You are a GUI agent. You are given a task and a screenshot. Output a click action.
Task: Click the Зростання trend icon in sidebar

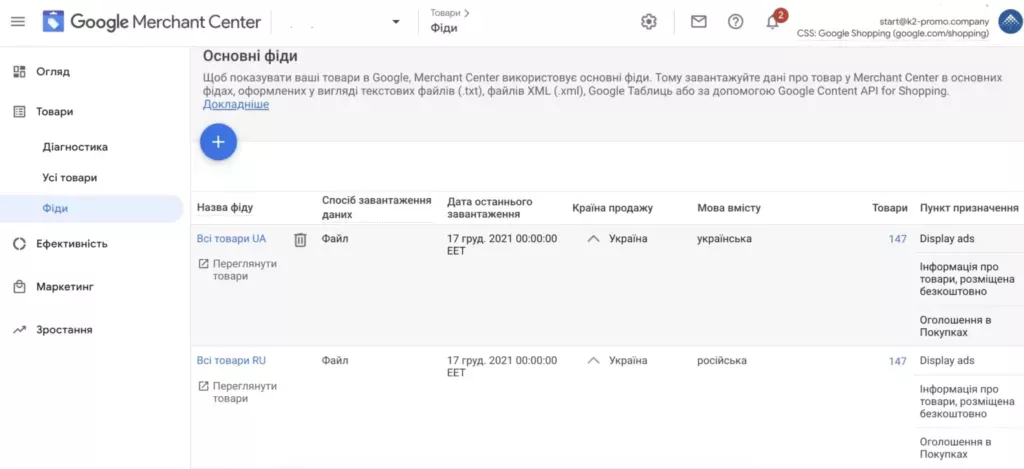[20, 330]
